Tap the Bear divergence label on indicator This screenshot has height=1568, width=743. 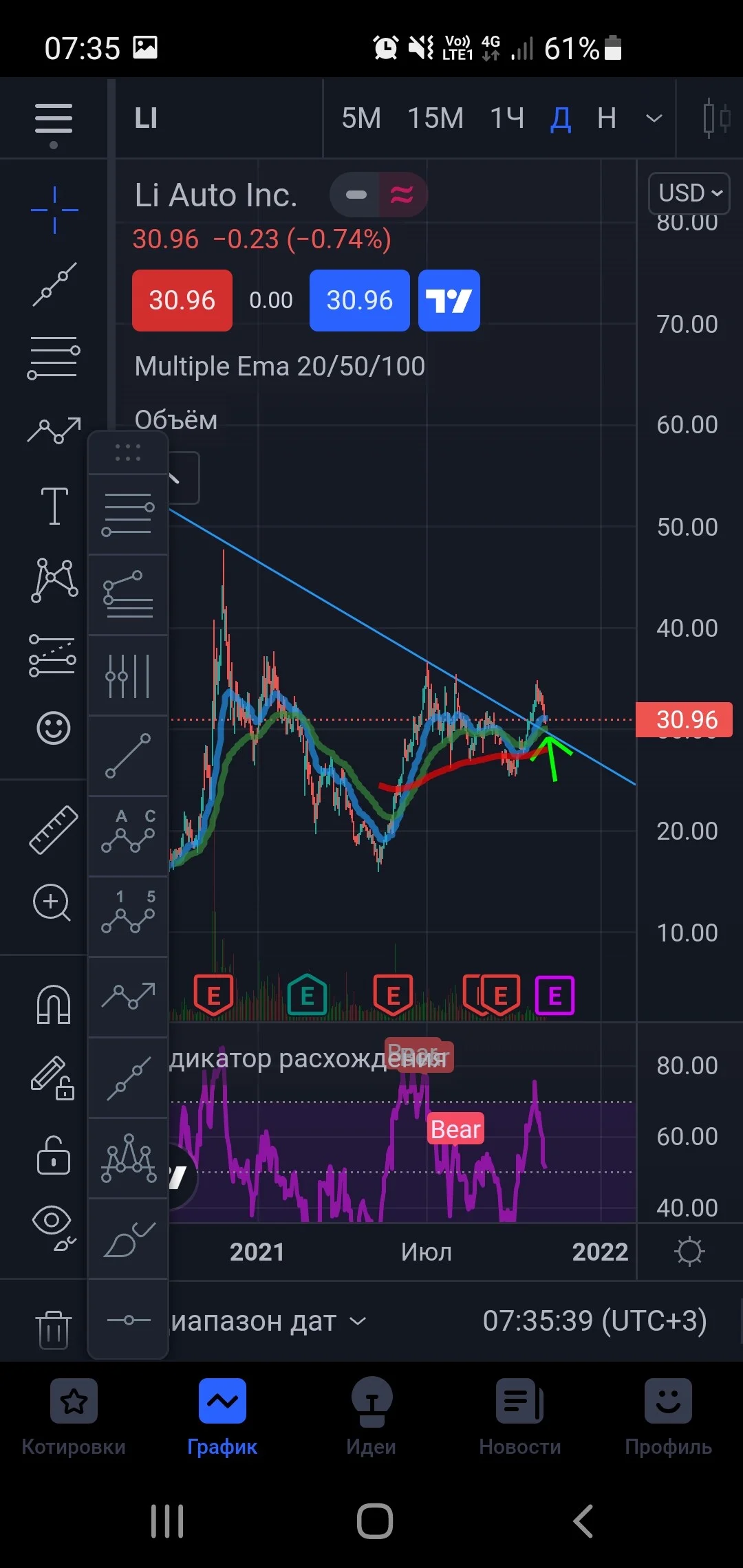coord(455,1129)
